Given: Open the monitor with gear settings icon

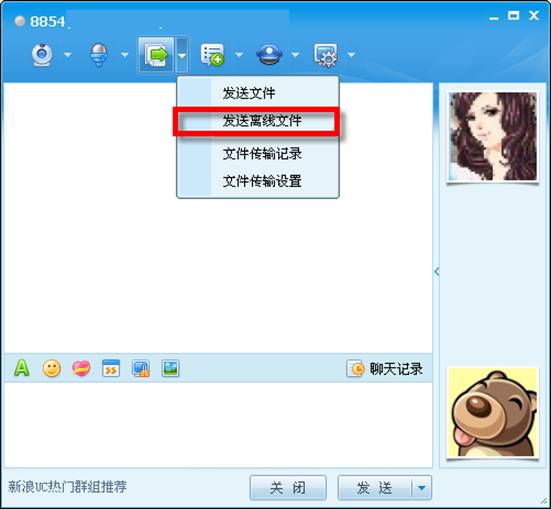Looking at the screenshot, I should [x=326, y=55].
